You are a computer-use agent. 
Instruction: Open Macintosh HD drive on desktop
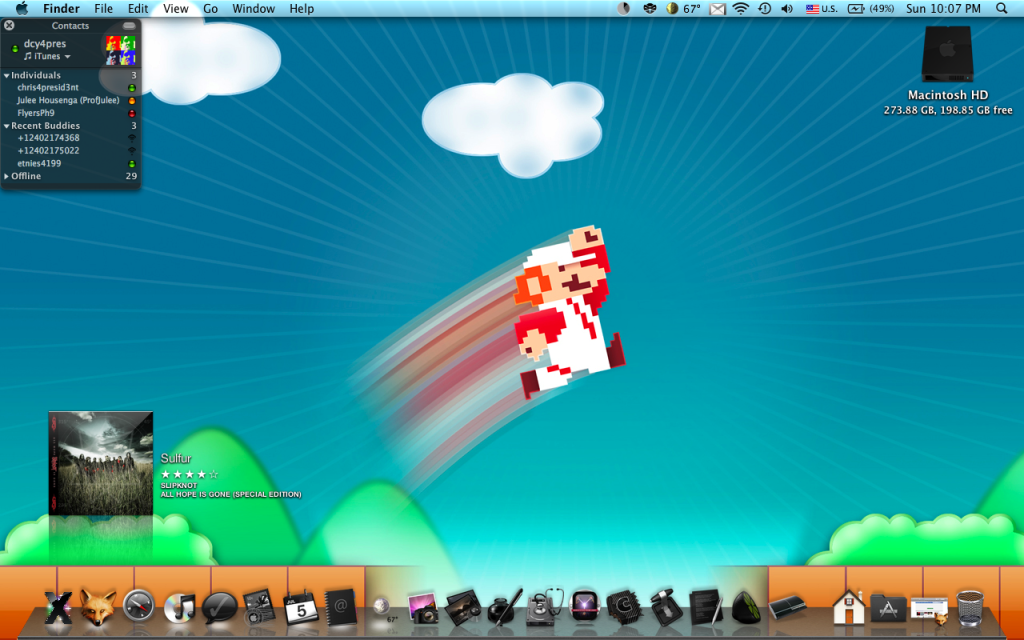pos(948,55)
